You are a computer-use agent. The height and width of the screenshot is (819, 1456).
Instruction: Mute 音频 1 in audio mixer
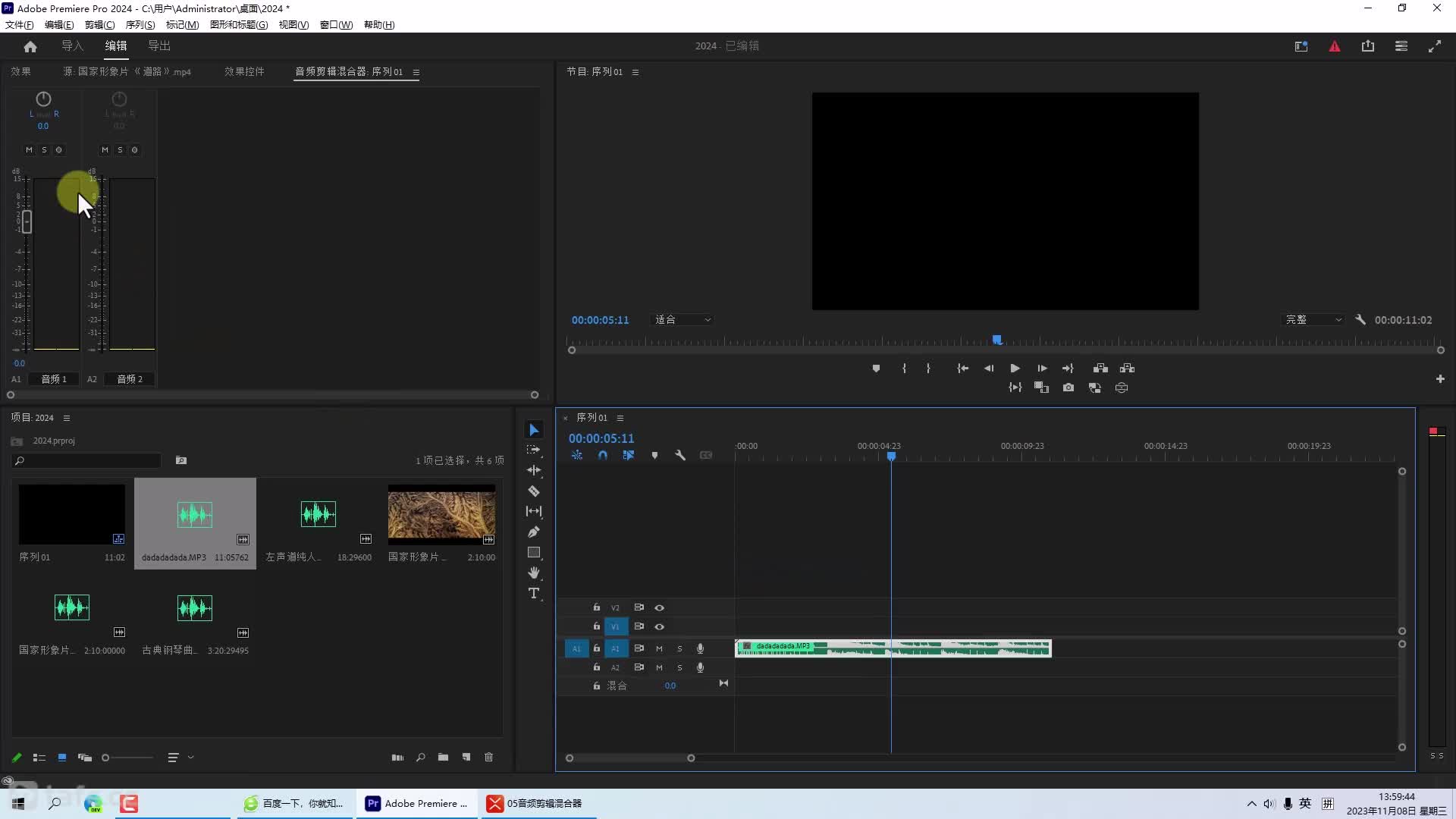click(x=29, y=150)
